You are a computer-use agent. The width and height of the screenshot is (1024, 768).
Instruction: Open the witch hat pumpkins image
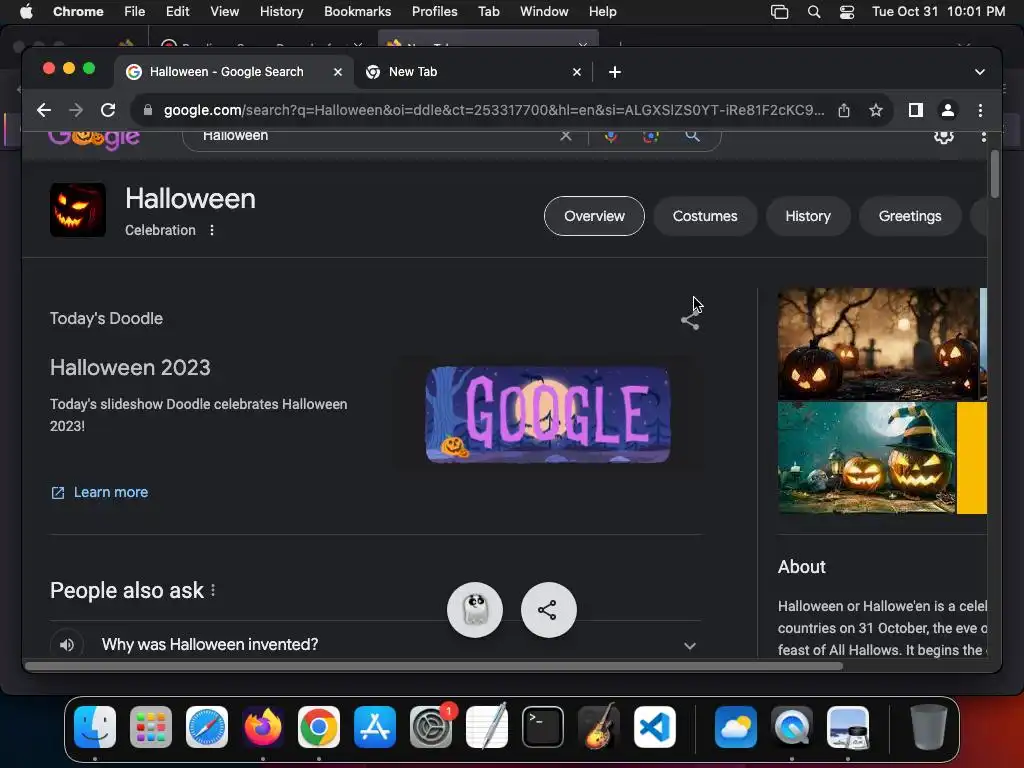click(867, 458)
